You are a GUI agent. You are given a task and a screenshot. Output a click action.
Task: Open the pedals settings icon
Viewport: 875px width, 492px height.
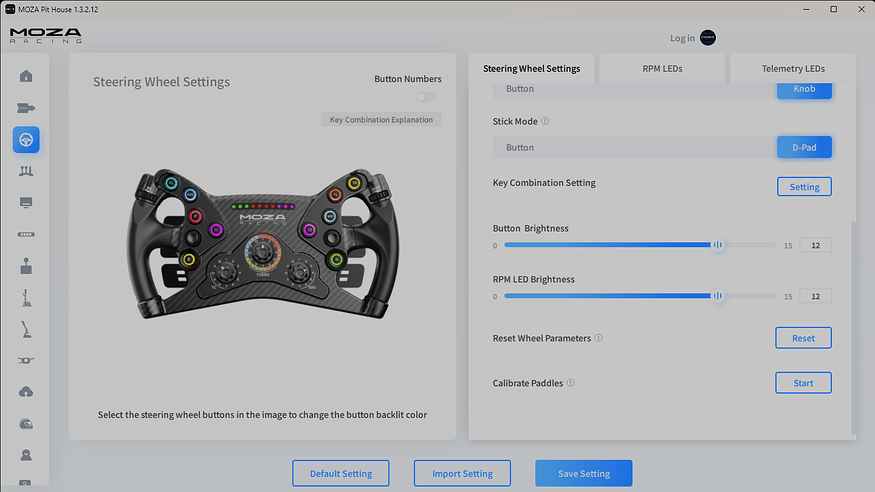[26, 171]
